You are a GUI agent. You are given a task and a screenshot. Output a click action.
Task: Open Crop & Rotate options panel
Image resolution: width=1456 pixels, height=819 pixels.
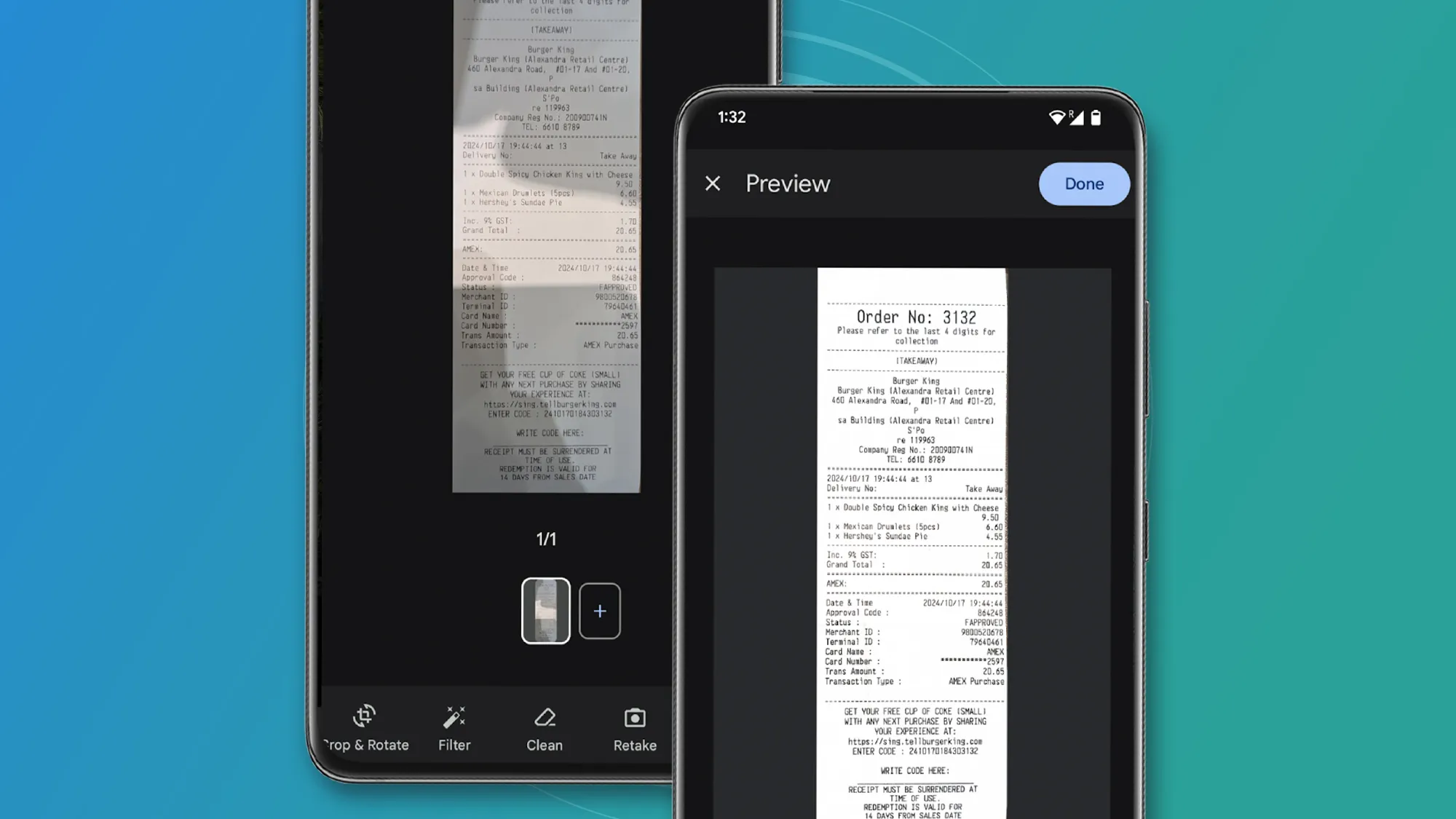(363, 727)
